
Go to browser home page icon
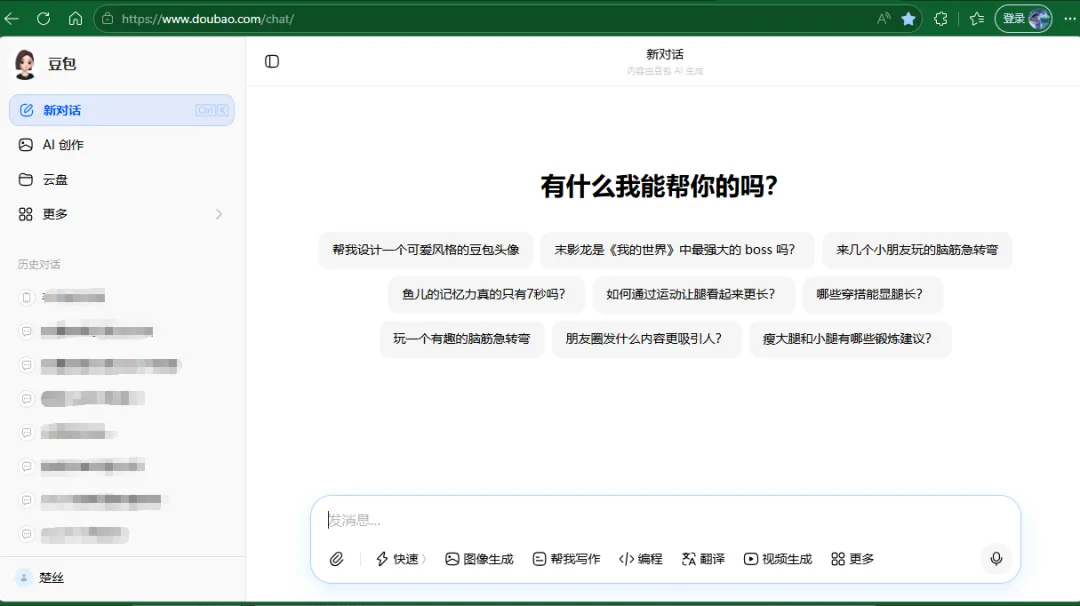click(x=75, y=19)
